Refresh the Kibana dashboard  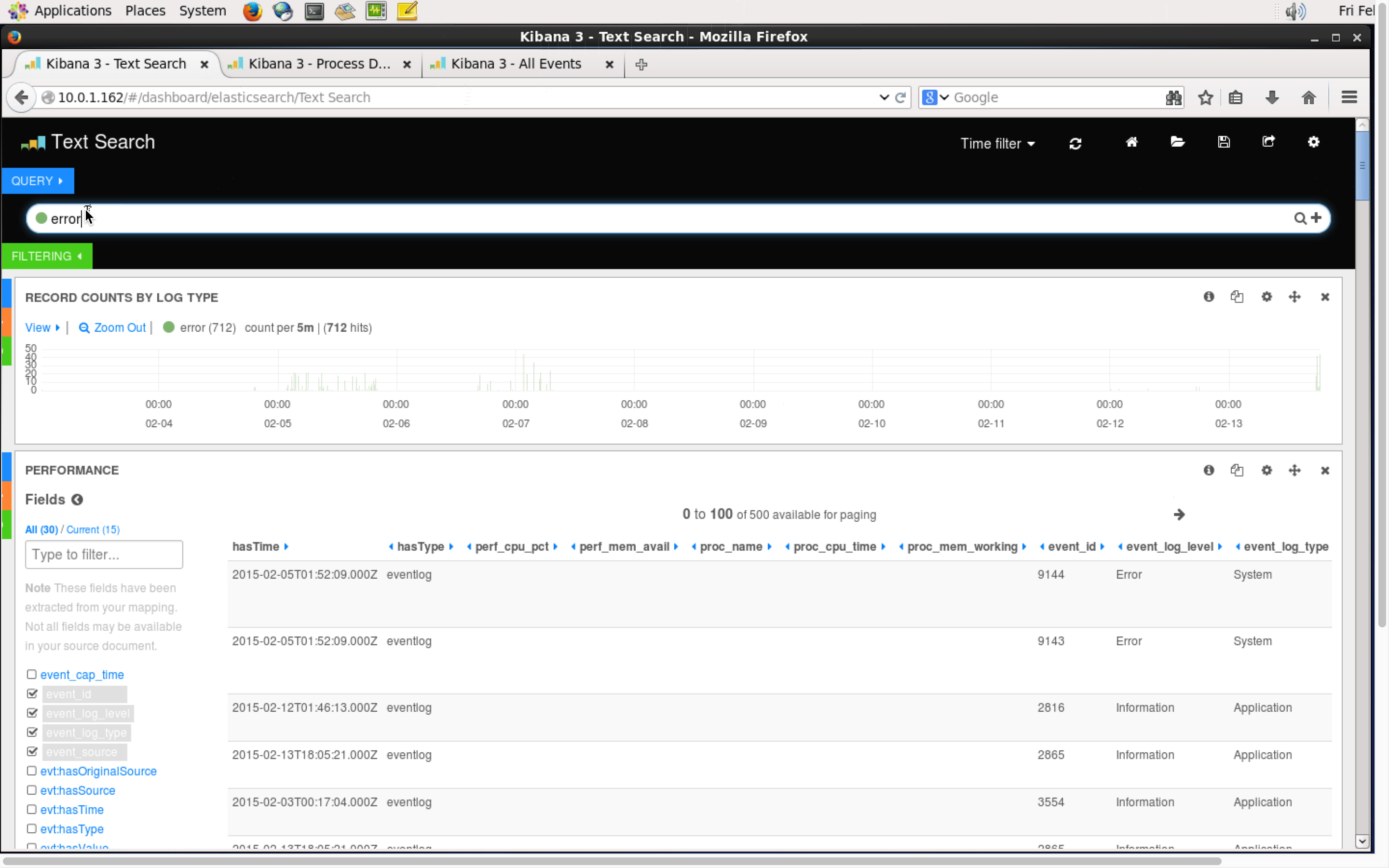[x=1075, y=143]
